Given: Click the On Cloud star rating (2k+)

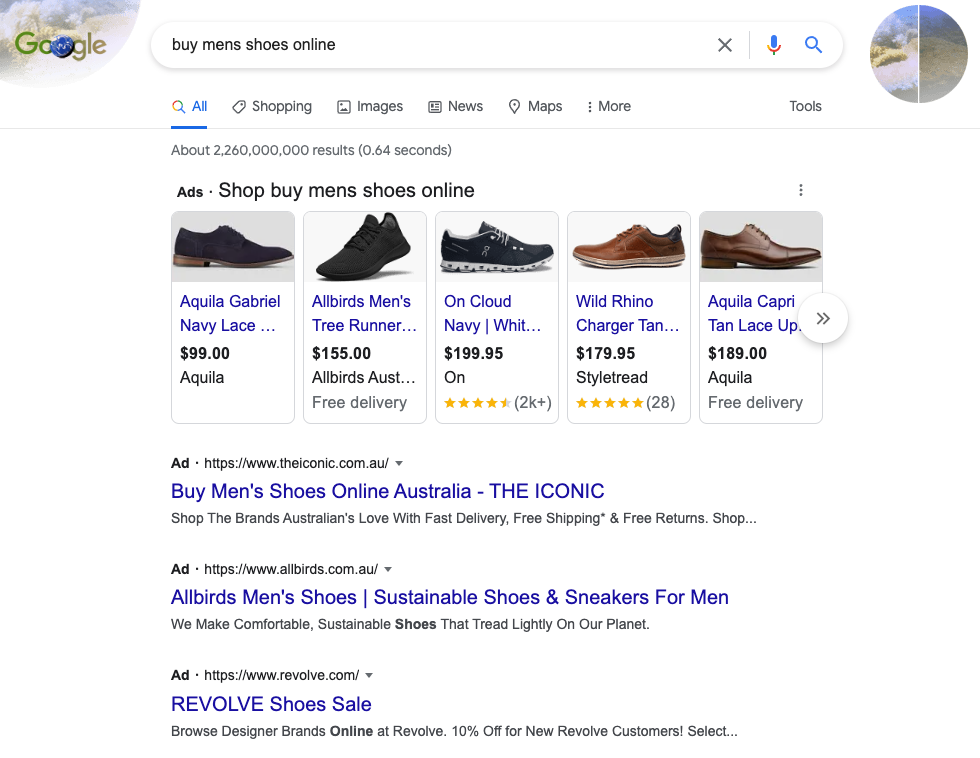Looking at the screenshot, I should [498, 402].
